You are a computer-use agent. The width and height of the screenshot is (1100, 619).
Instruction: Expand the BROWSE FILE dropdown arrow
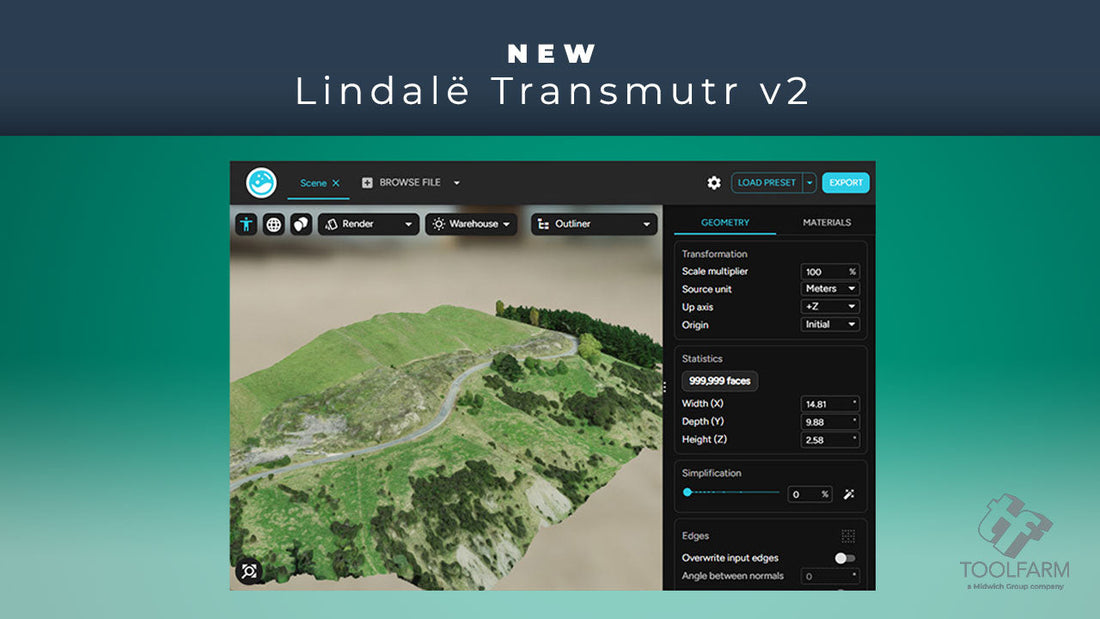(x=457, y=183)
